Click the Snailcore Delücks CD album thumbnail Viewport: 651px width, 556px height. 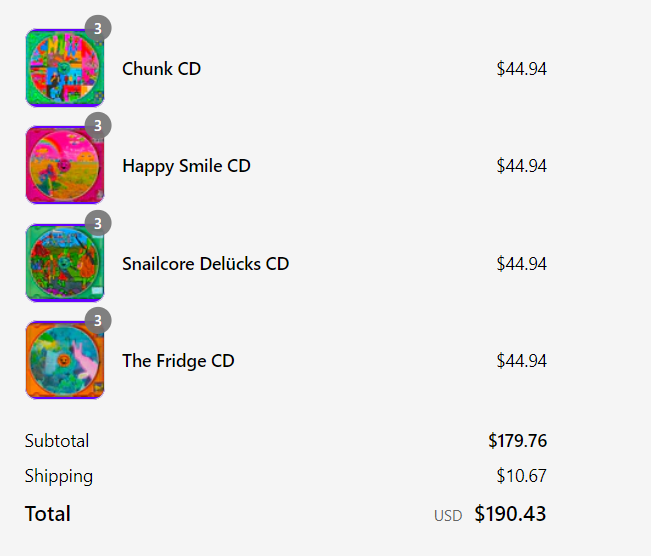pos(65,263)
